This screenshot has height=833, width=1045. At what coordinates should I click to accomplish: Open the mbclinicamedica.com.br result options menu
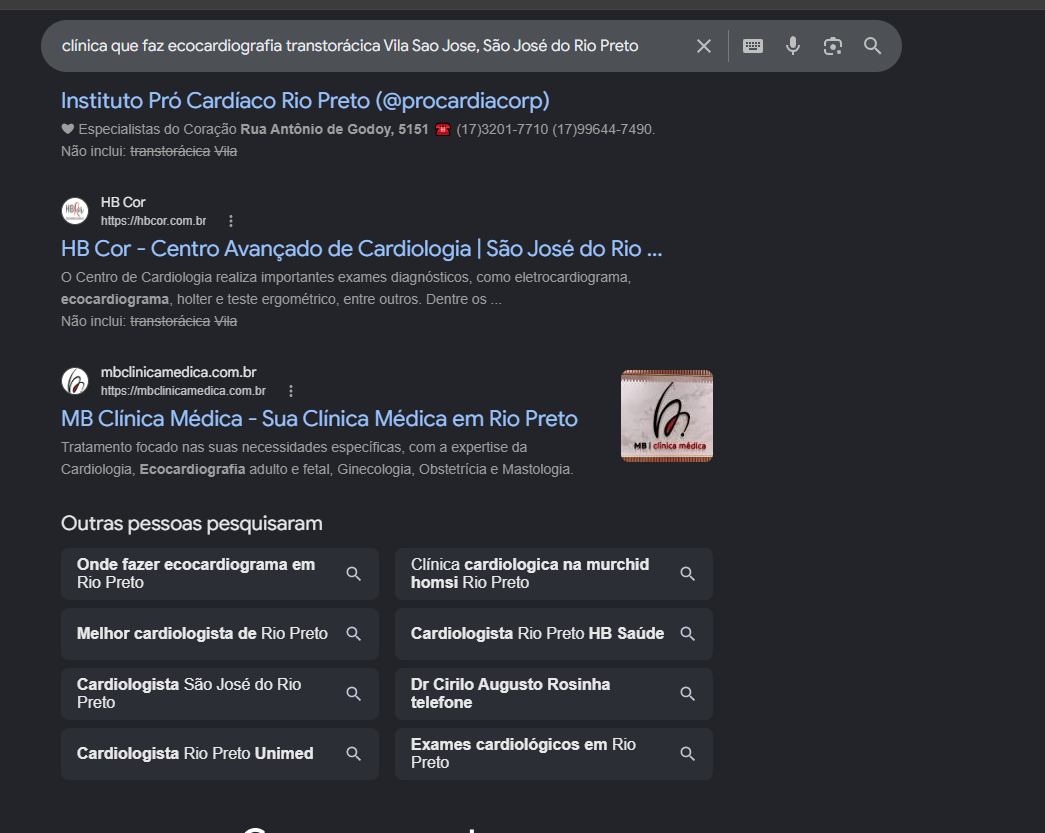[291, 391]
